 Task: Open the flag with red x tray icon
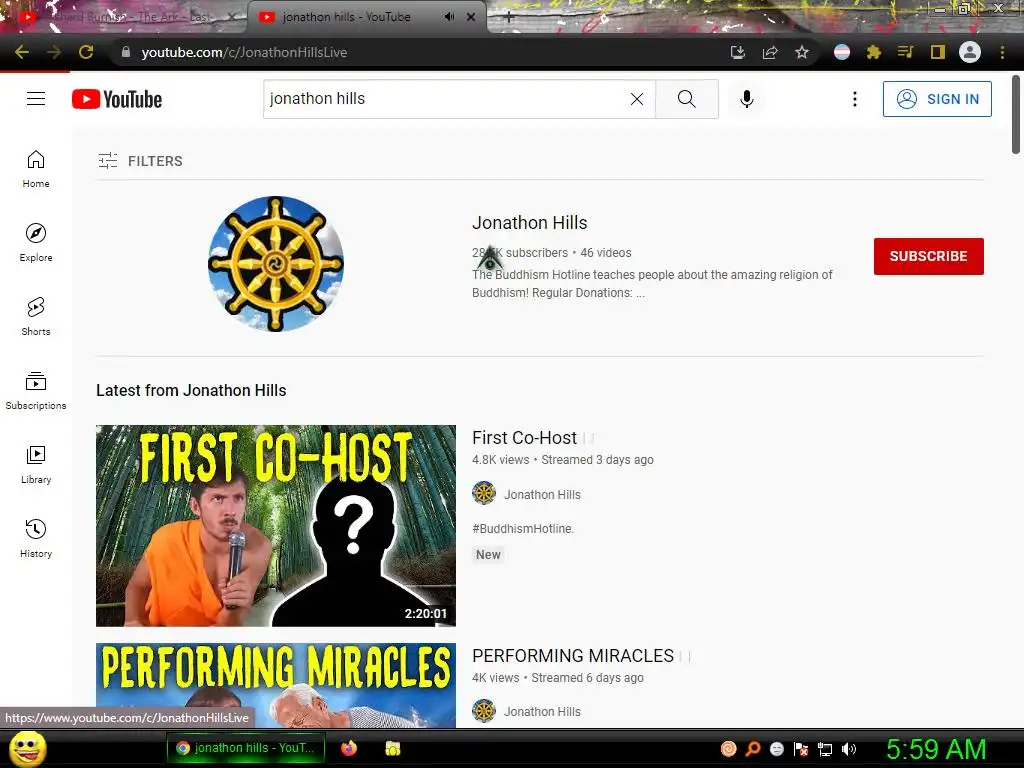[801, 749]
